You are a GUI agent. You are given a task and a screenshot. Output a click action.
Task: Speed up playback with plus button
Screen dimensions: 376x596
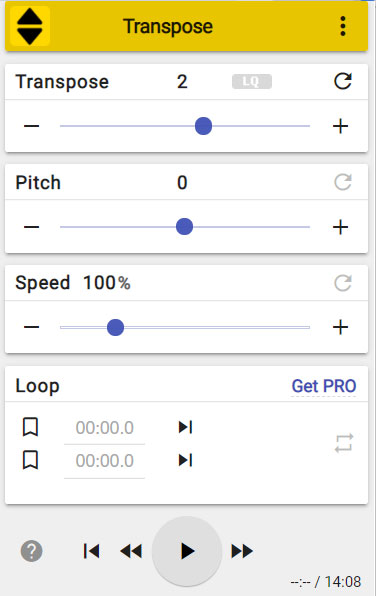tap(340, 327)
